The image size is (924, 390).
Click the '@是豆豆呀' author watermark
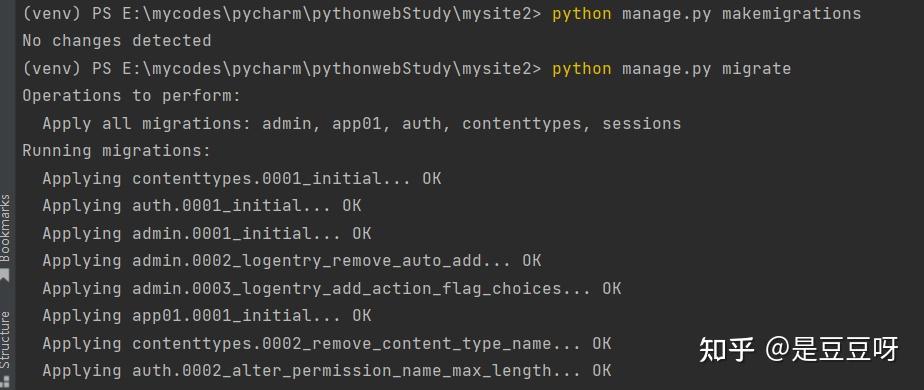click(x=832, y=349)
